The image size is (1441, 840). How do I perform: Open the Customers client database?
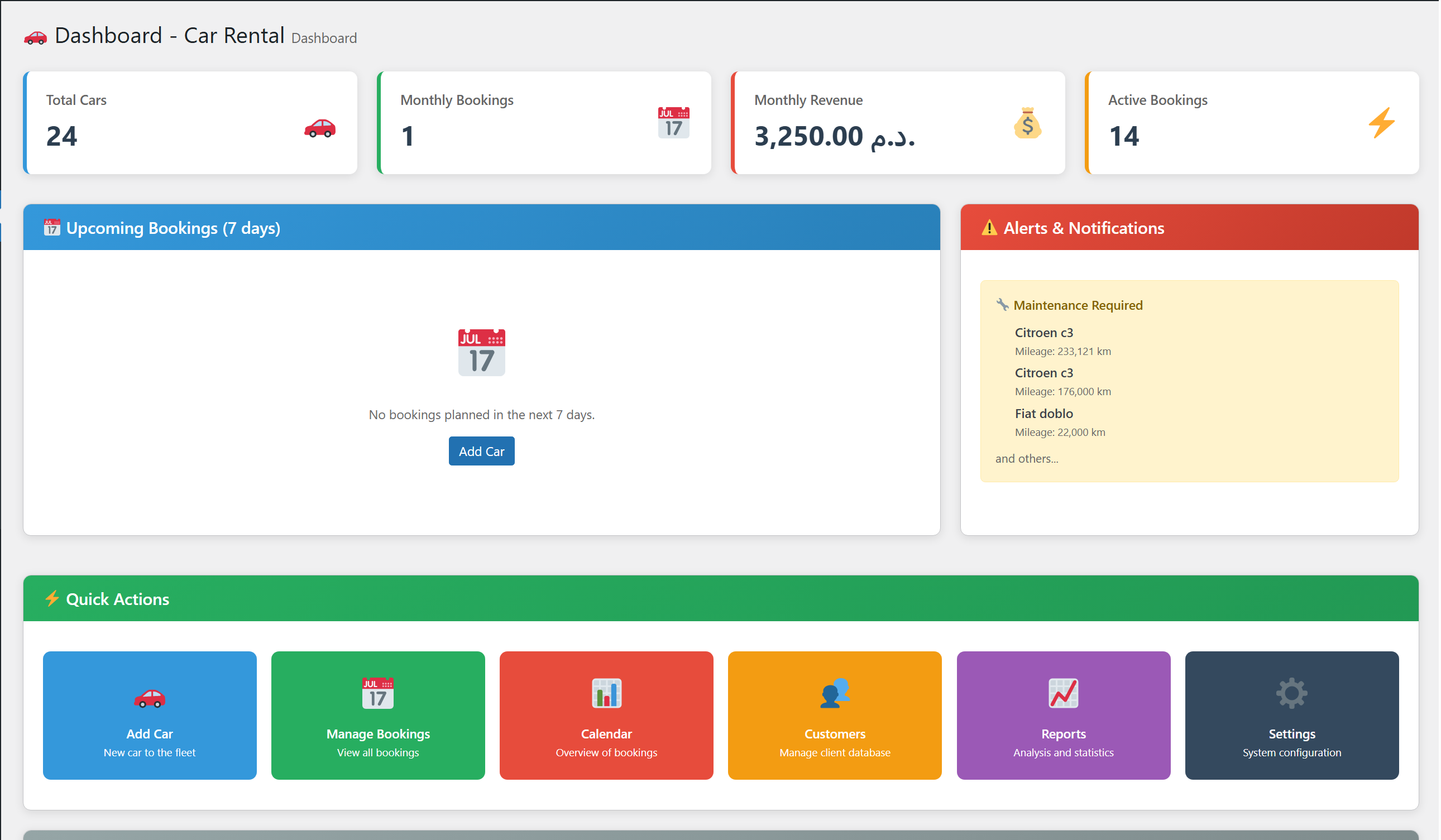[x=835, y=715]
